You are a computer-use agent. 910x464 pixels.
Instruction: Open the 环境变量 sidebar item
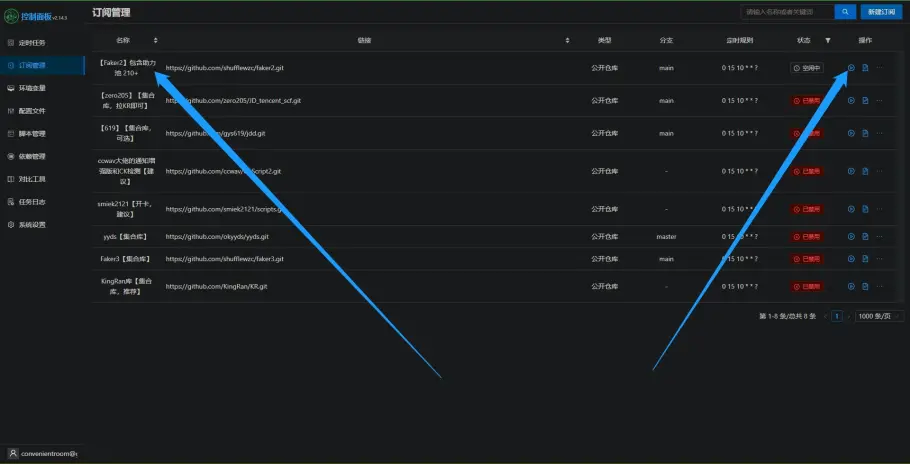tap(32, 88)
